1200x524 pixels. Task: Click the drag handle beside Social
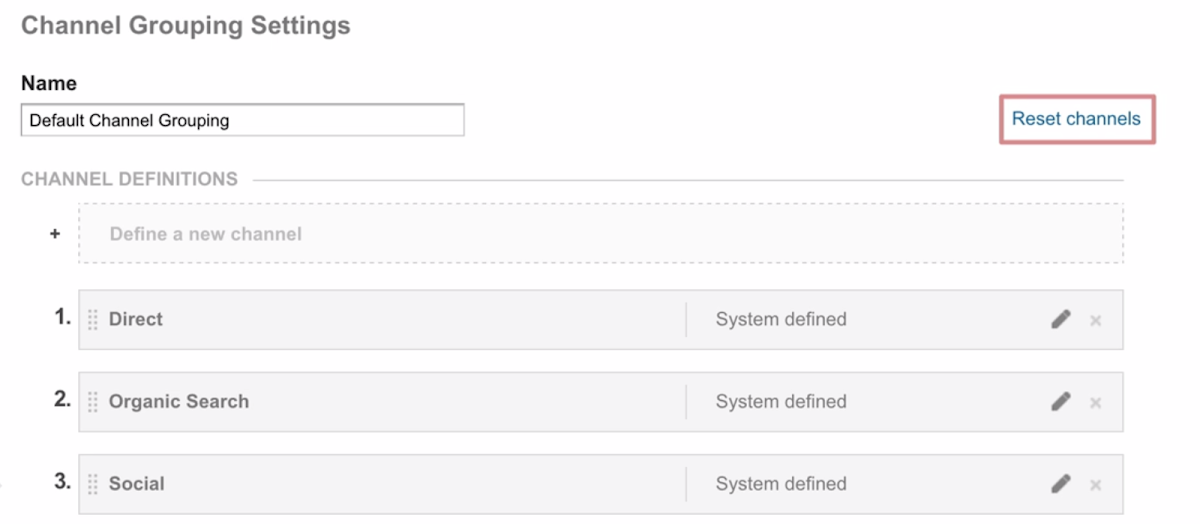93,484
